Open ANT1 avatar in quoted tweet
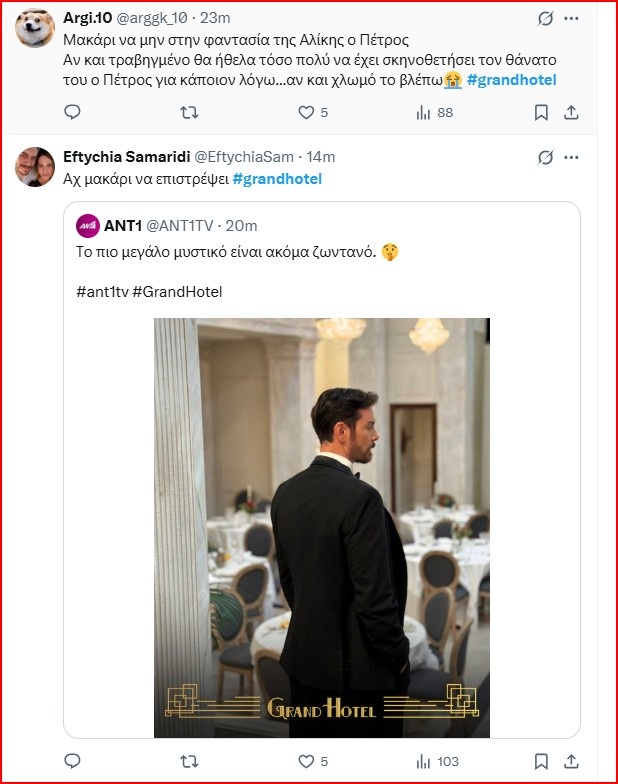The width and height of the screenshot is (618, 784). tap(88, 225)
